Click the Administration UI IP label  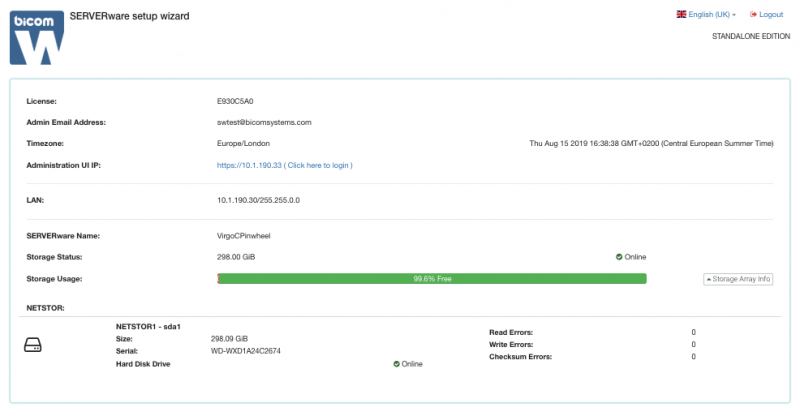63,165
